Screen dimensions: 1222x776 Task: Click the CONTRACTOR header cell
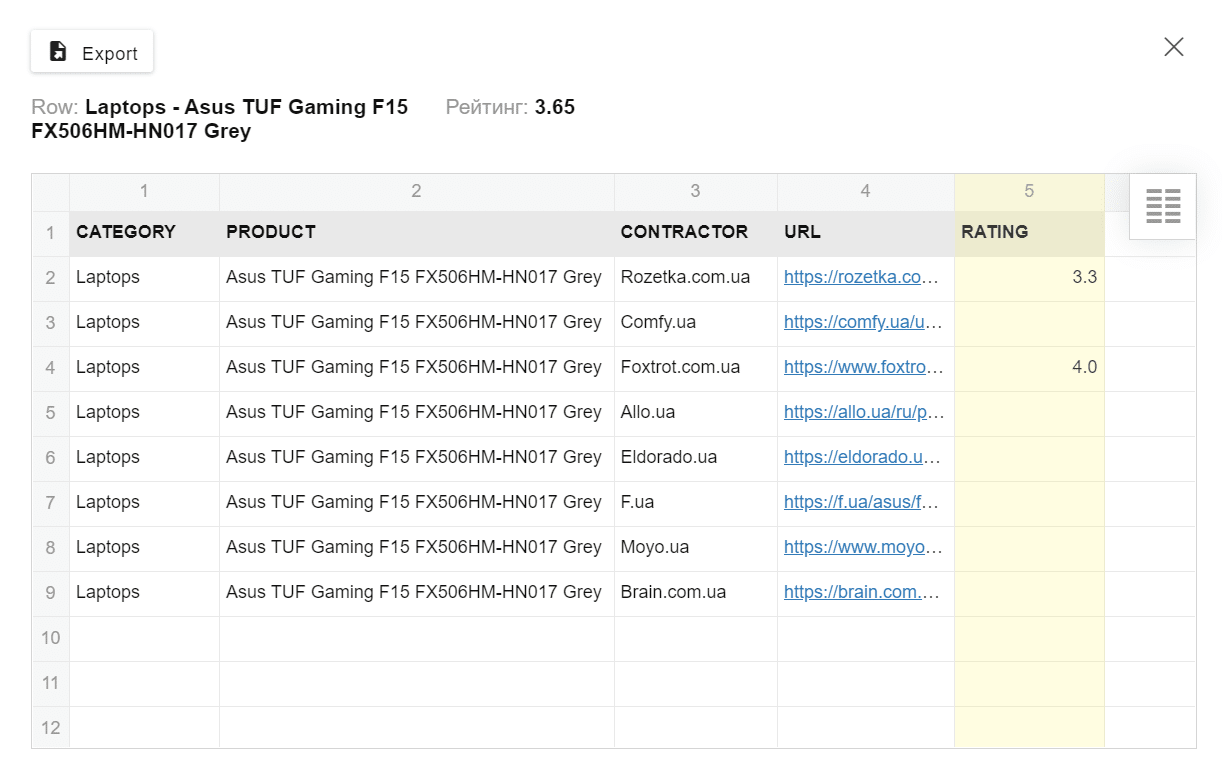click(x=695, y=233)
